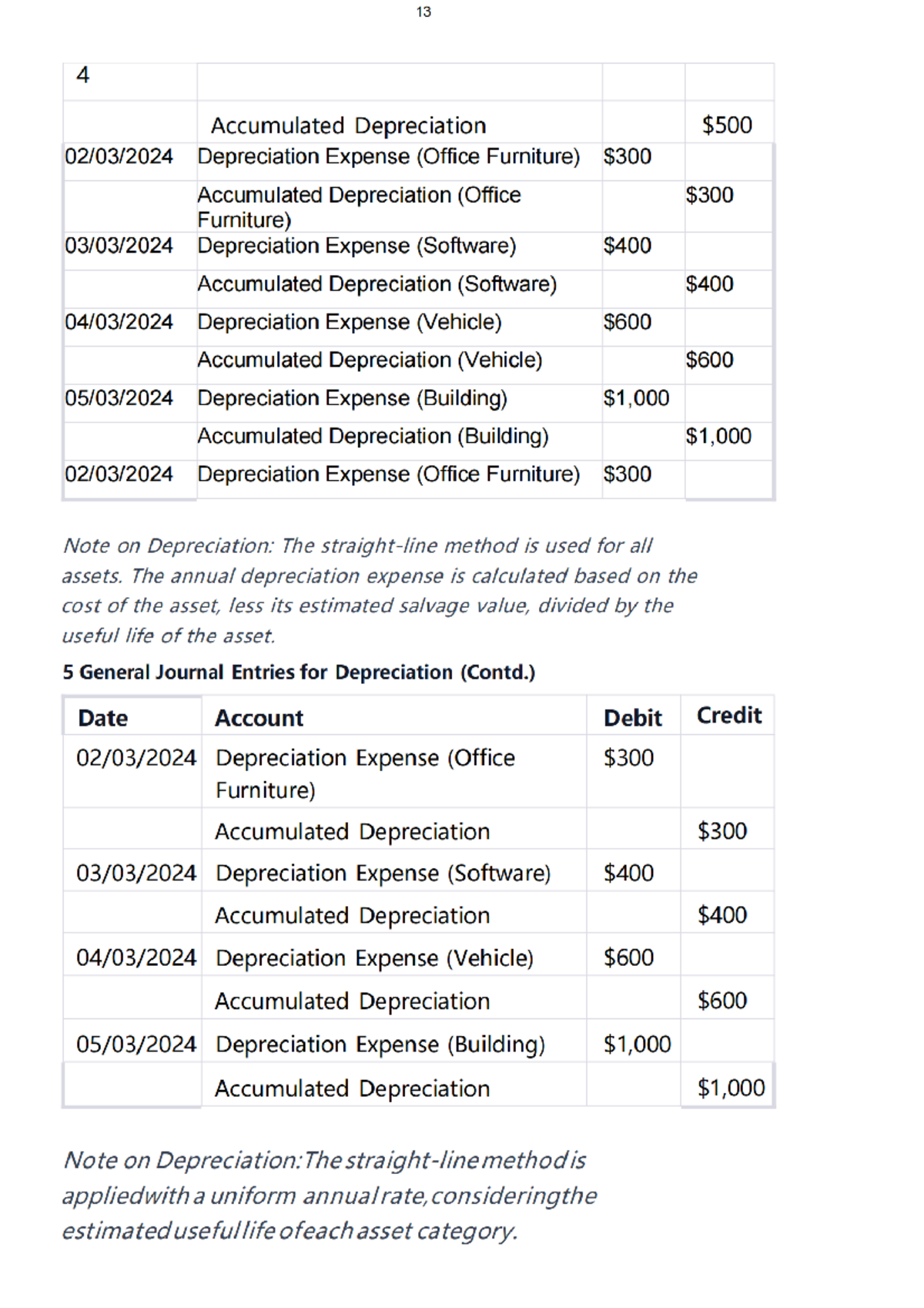Click the Debit column header

(x=632, y=718)
